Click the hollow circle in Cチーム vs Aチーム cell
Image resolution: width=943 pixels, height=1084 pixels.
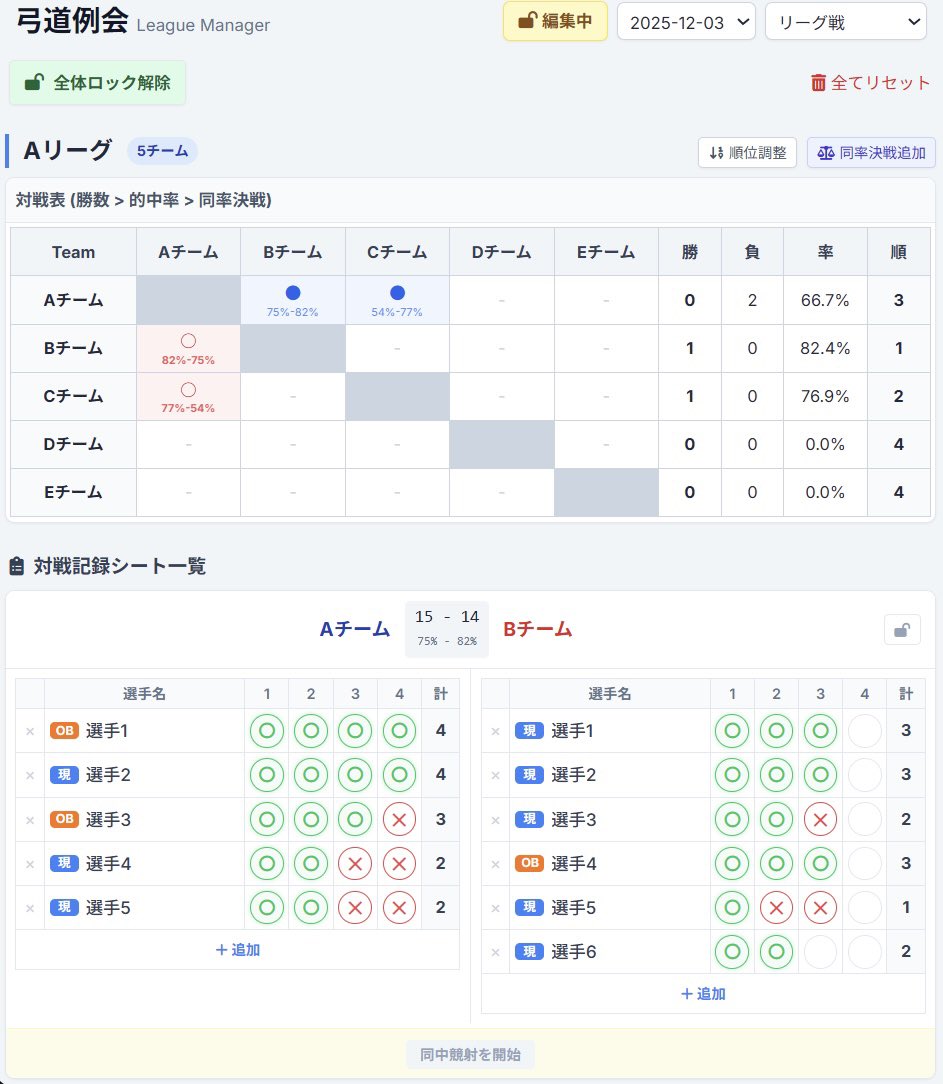click(188, 389)
